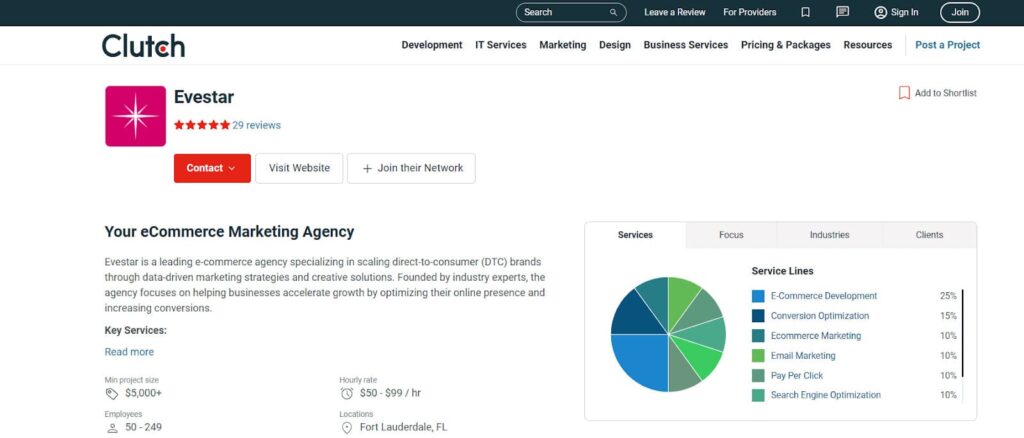Click the Pay Per Click swatch
This screenshot has height=438, width=1024.
click(x=758, y=376)
